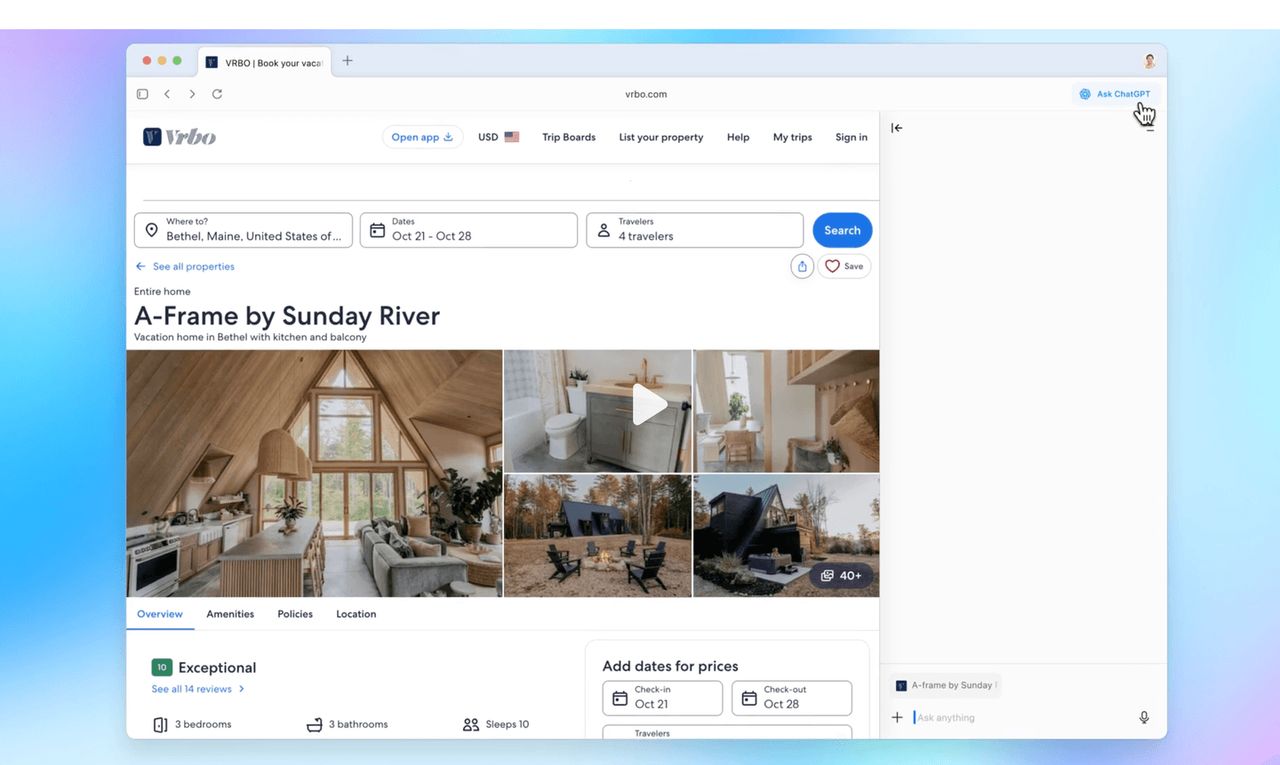Switch to the Policies tab
This screenshot has height=765, width=1280.
295,614
